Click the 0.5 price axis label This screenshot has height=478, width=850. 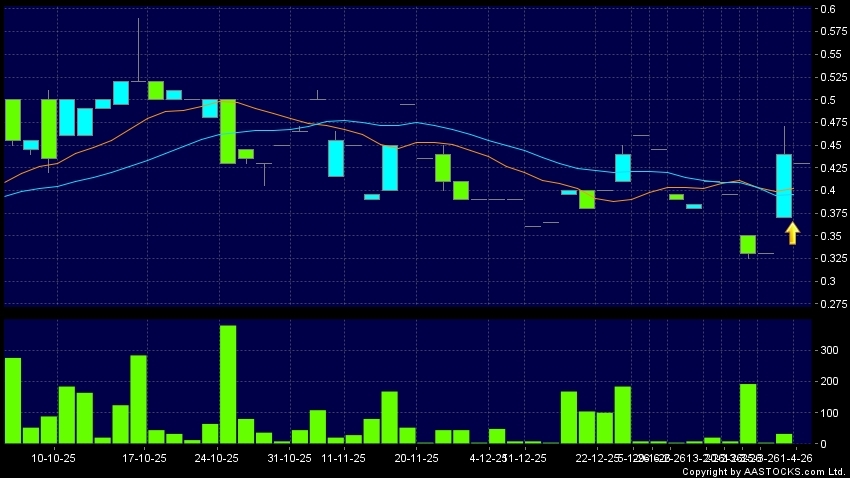829,100
